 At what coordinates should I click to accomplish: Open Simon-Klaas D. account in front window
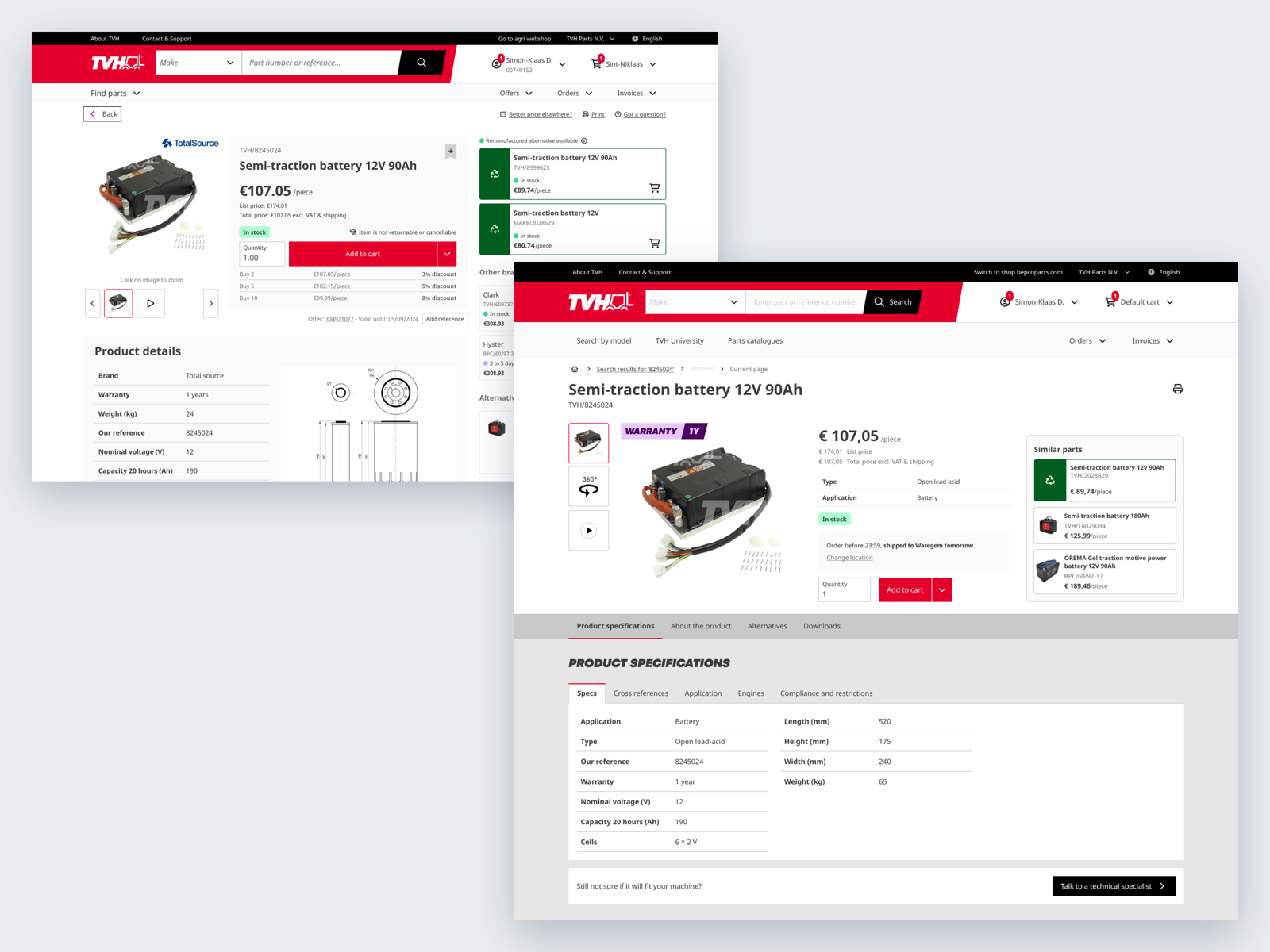1040,302
